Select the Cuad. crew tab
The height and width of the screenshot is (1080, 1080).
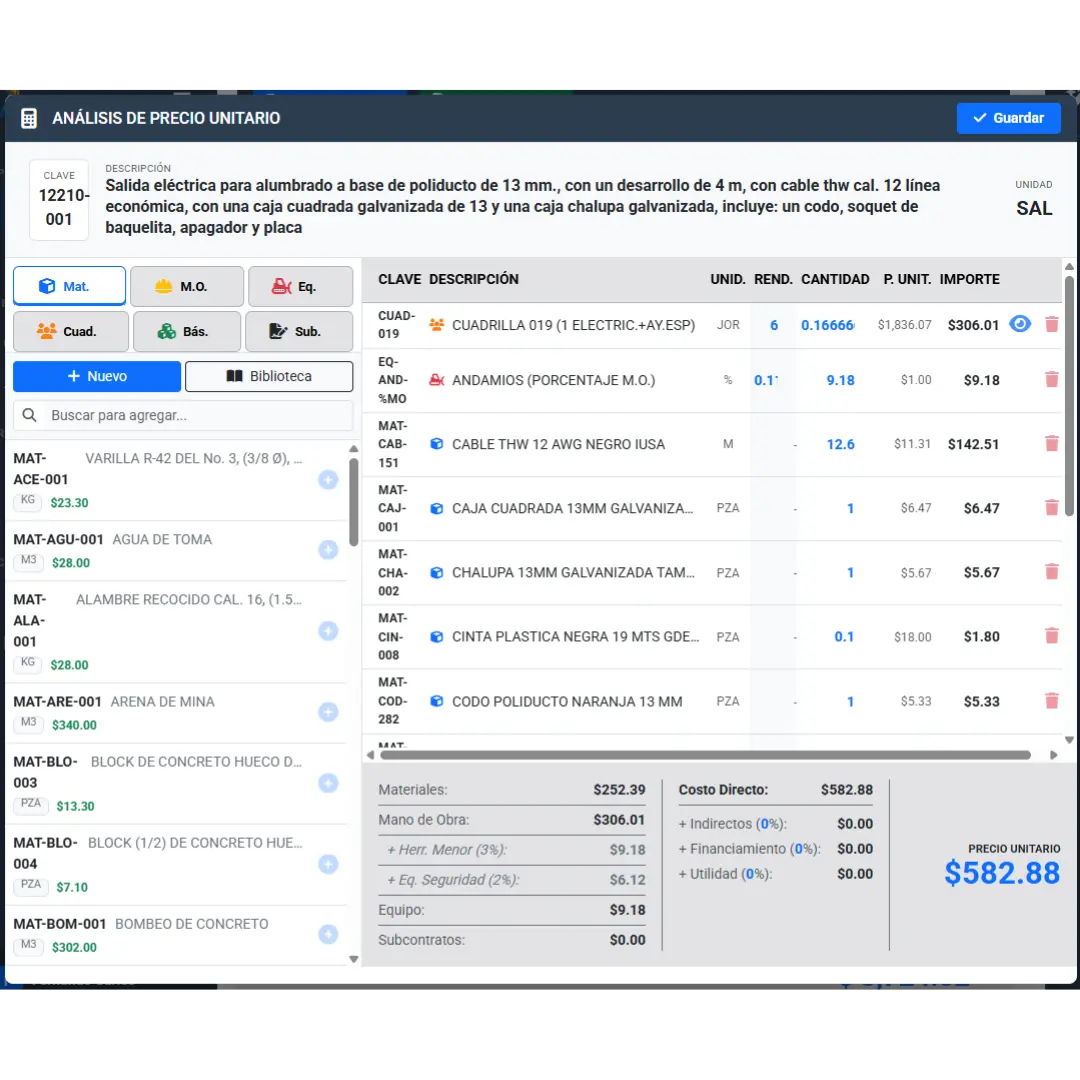point(71,331)
